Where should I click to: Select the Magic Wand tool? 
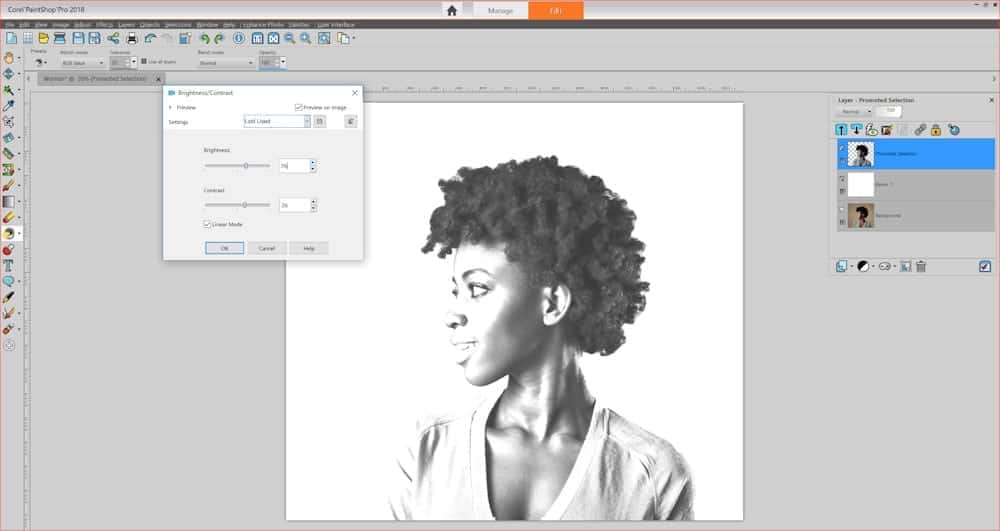pyautogui.click(x=8, y=89)
